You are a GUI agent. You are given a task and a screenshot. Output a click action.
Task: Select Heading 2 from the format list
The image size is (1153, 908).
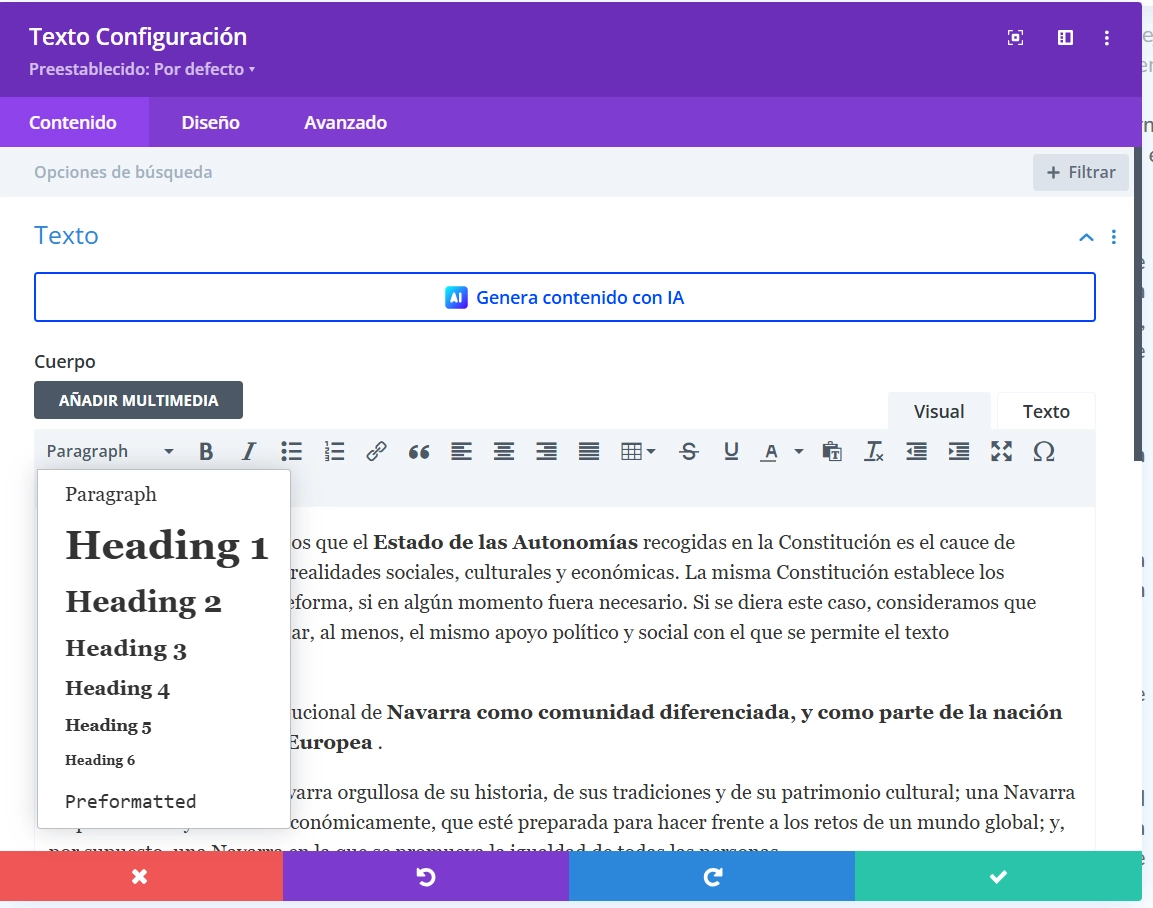point(164,601)
